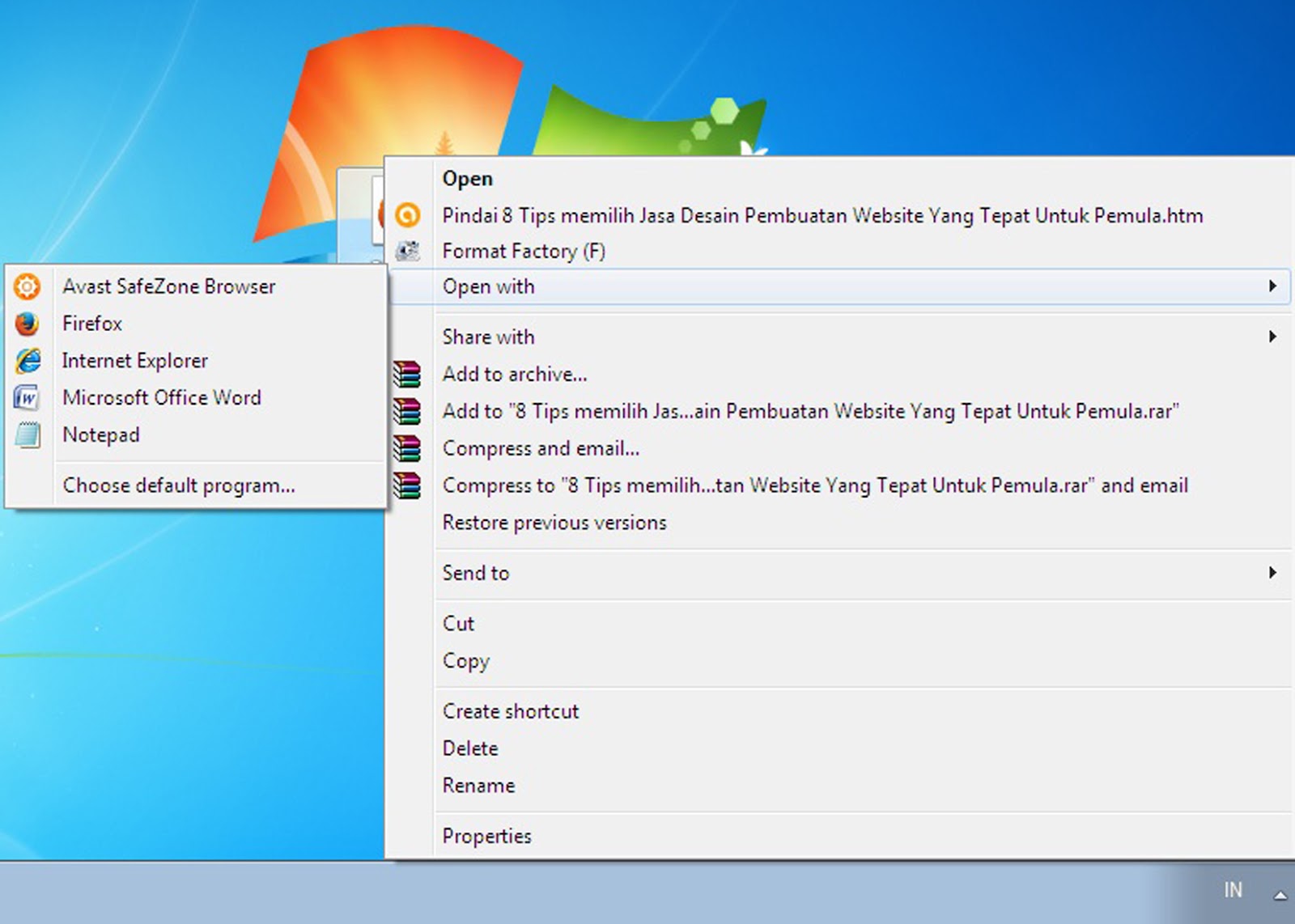Show hidden tray icons arrow
The image size is (1295, 924).
click(1280, 895)
